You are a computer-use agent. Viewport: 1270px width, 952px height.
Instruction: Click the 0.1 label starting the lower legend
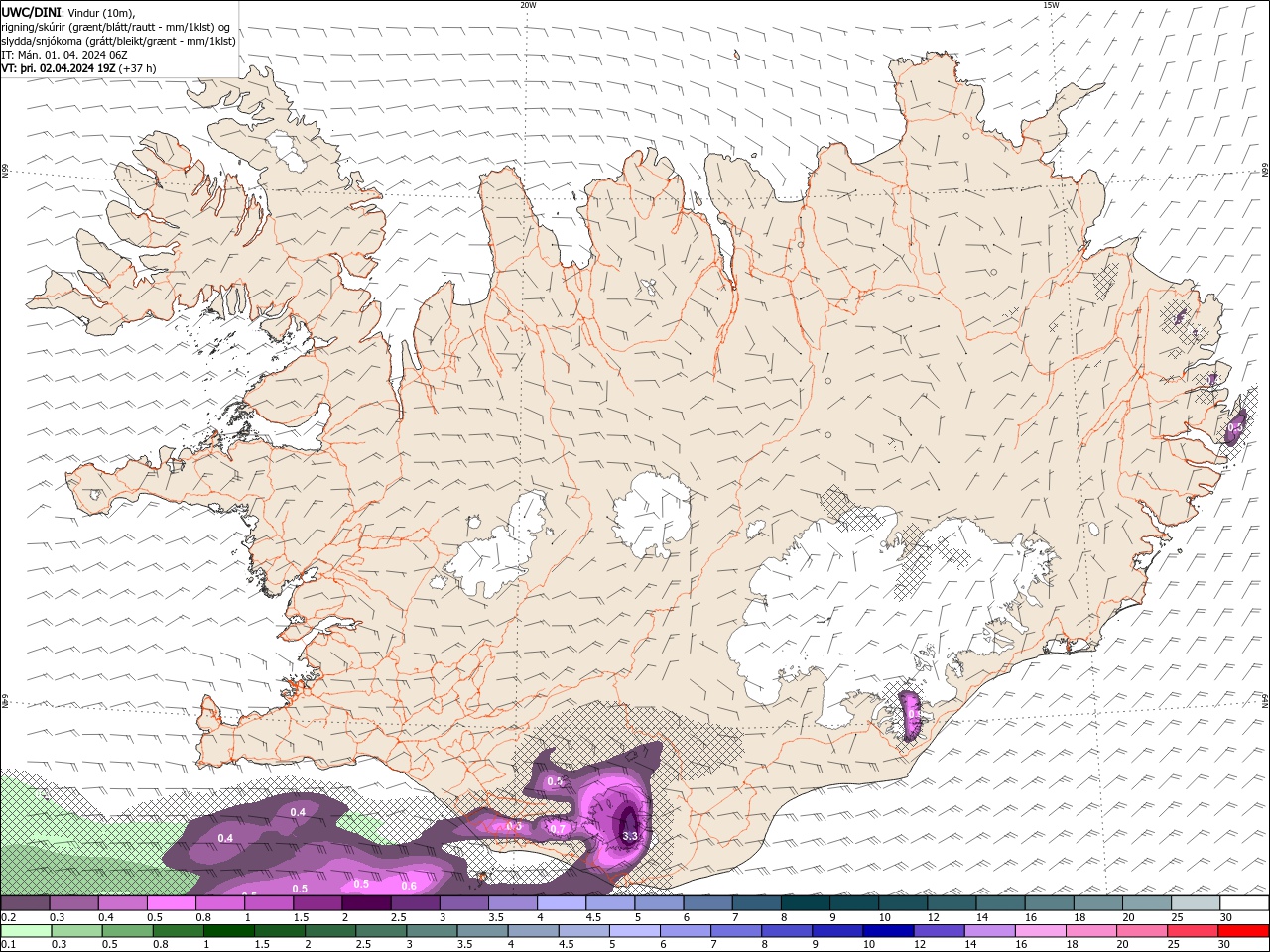(x=8, y=944)
